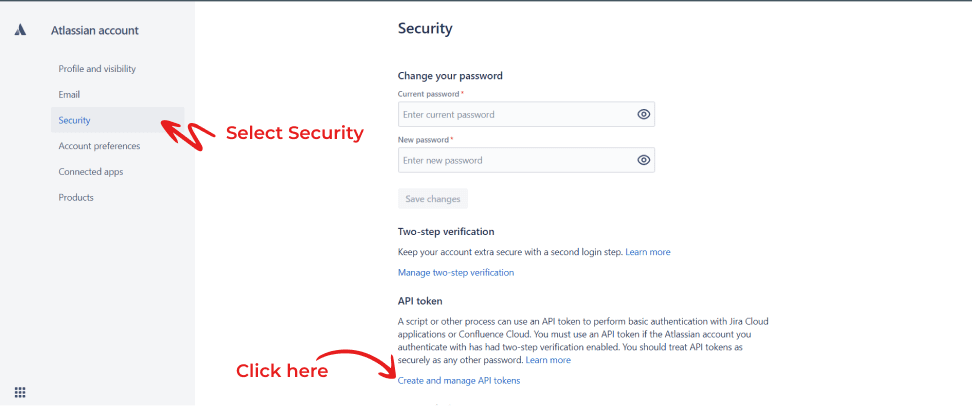Show current password with eye icon

643,115
